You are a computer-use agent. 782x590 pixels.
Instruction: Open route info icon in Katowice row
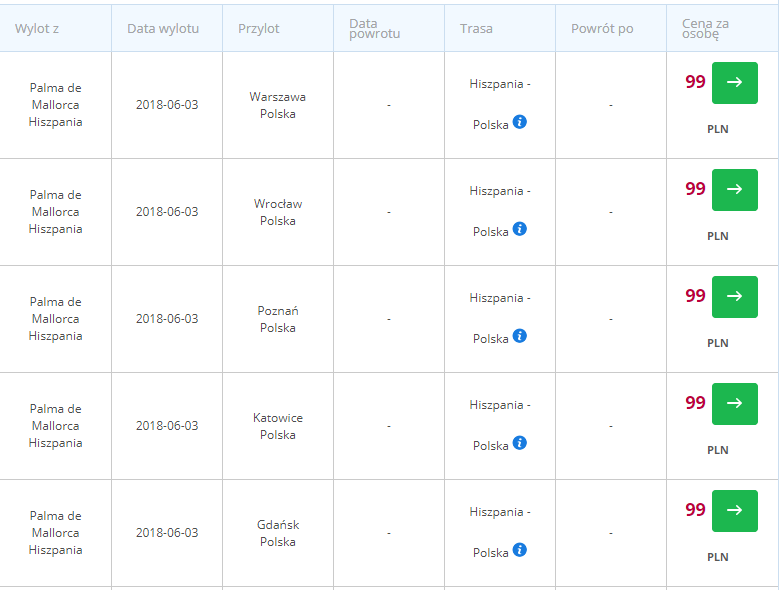[x=519, y=443]
